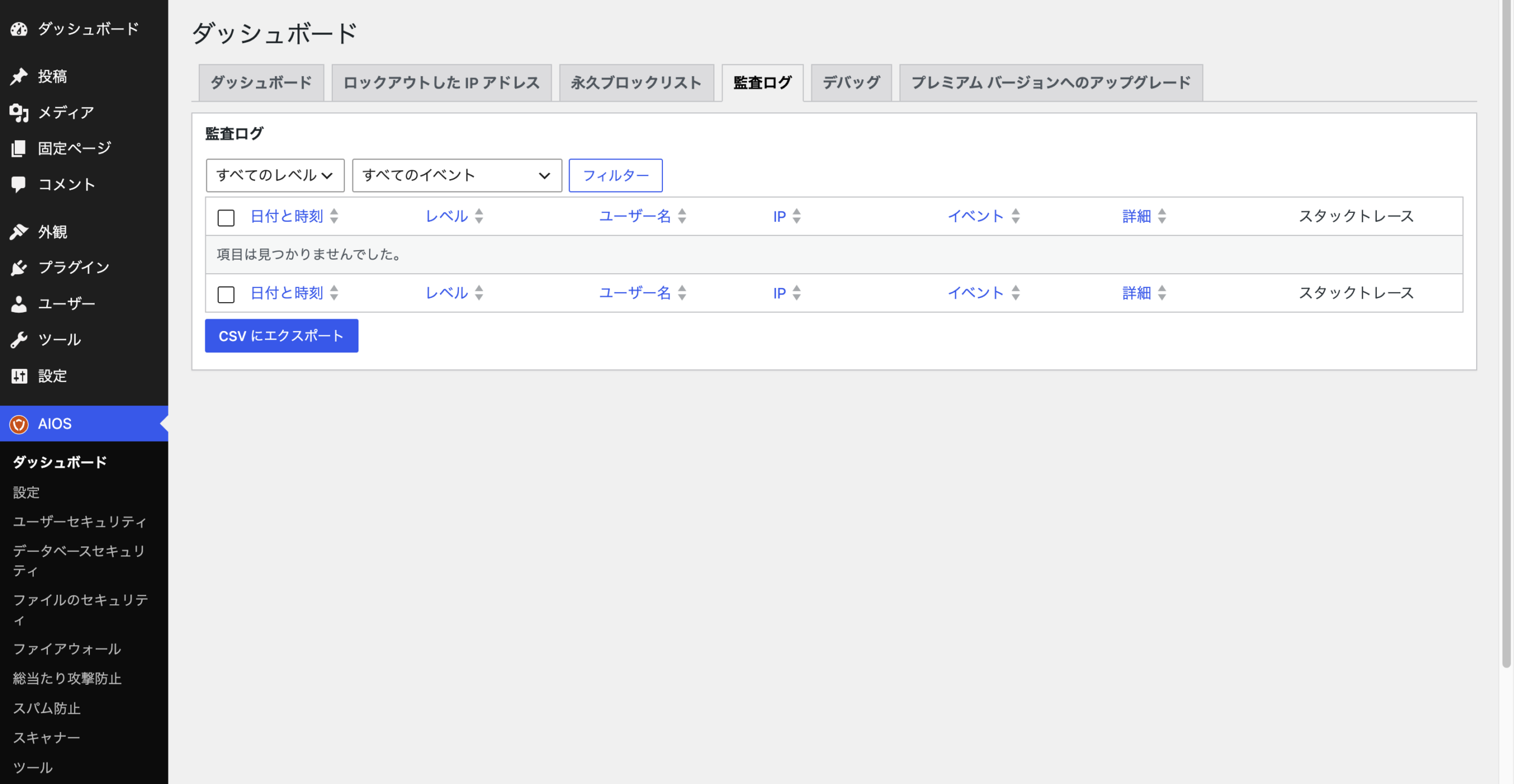Click the コメント speech bubble icon
The width and height of the screenshot is (1514, 784).
19,184
